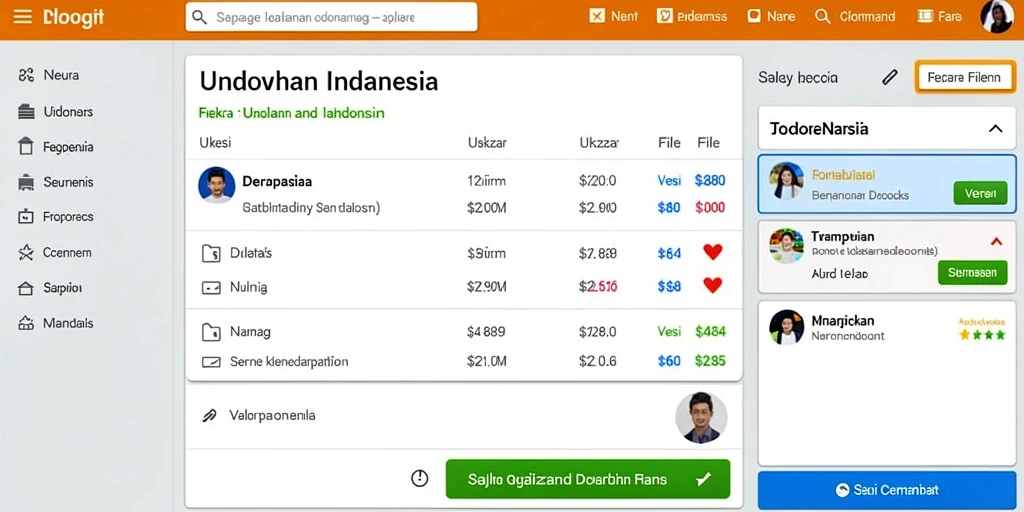Click the pencil edit icon near Saley heccia
The image size is (1024, 512).
coord(889,78)
